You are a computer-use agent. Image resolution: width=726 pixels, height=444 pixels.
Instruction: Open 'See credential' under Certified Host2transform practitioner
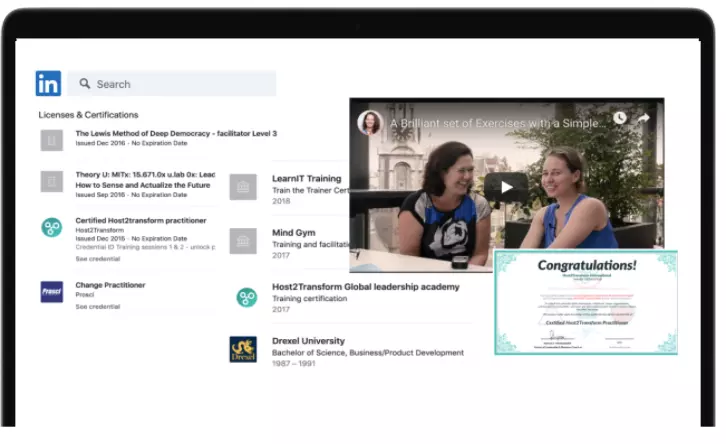pyautogui.click(x=98, y=259)
